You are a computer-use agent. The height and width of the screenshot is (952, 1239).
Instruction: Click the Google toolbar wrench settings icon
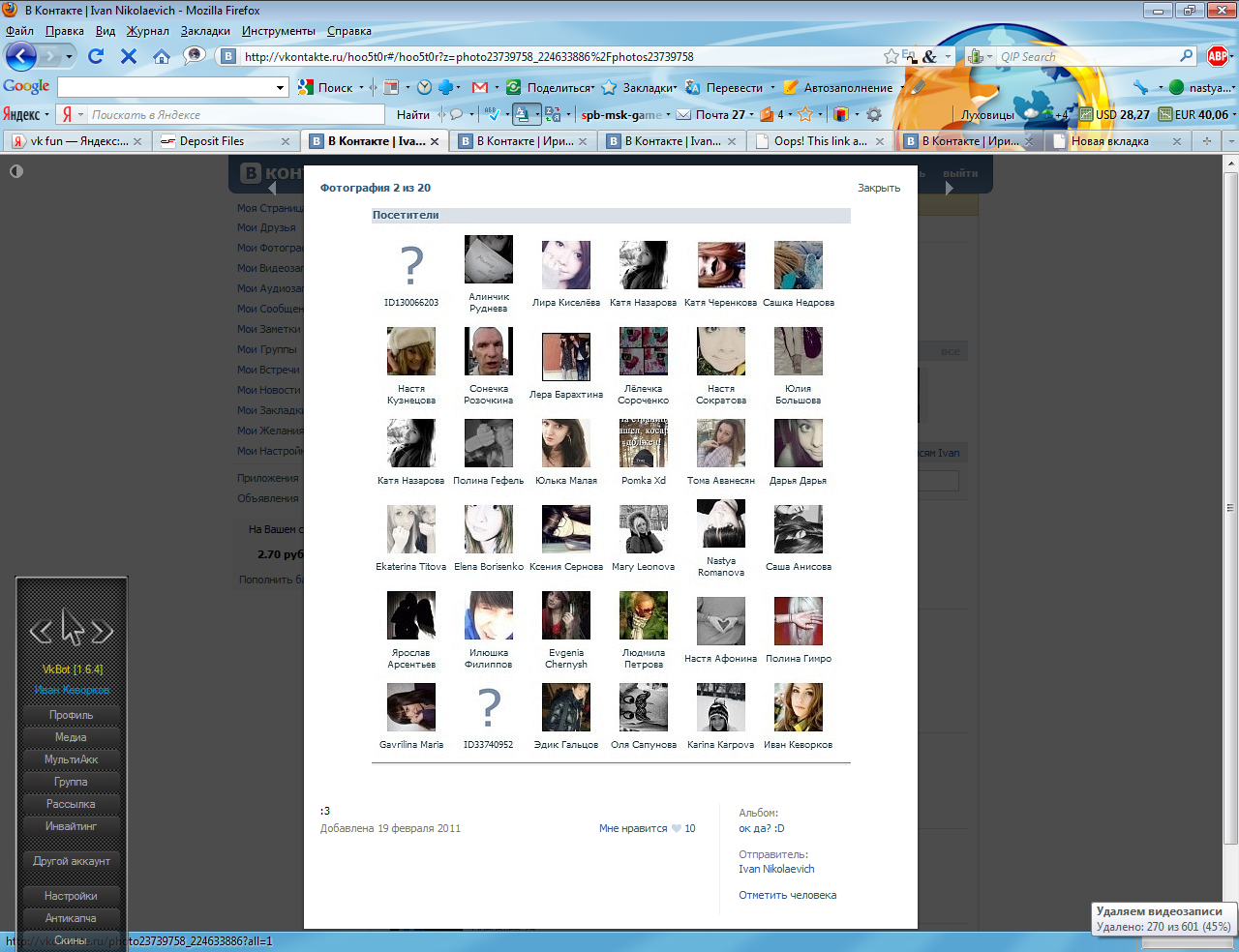(x=1141, y=87)
